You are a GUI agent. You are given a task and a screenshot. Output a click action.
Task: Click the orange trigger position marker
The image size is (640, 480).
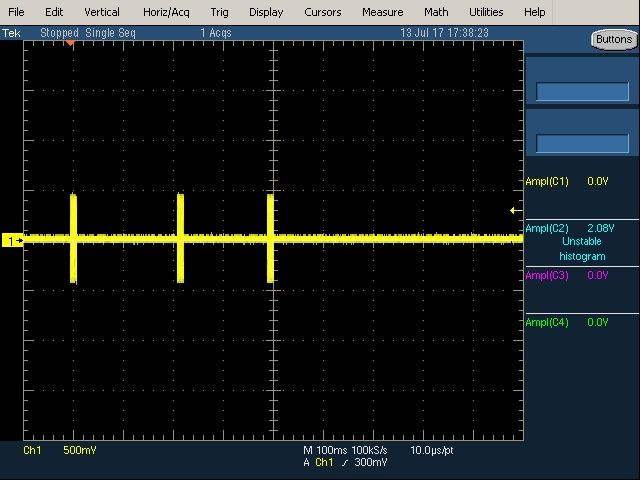71,43
